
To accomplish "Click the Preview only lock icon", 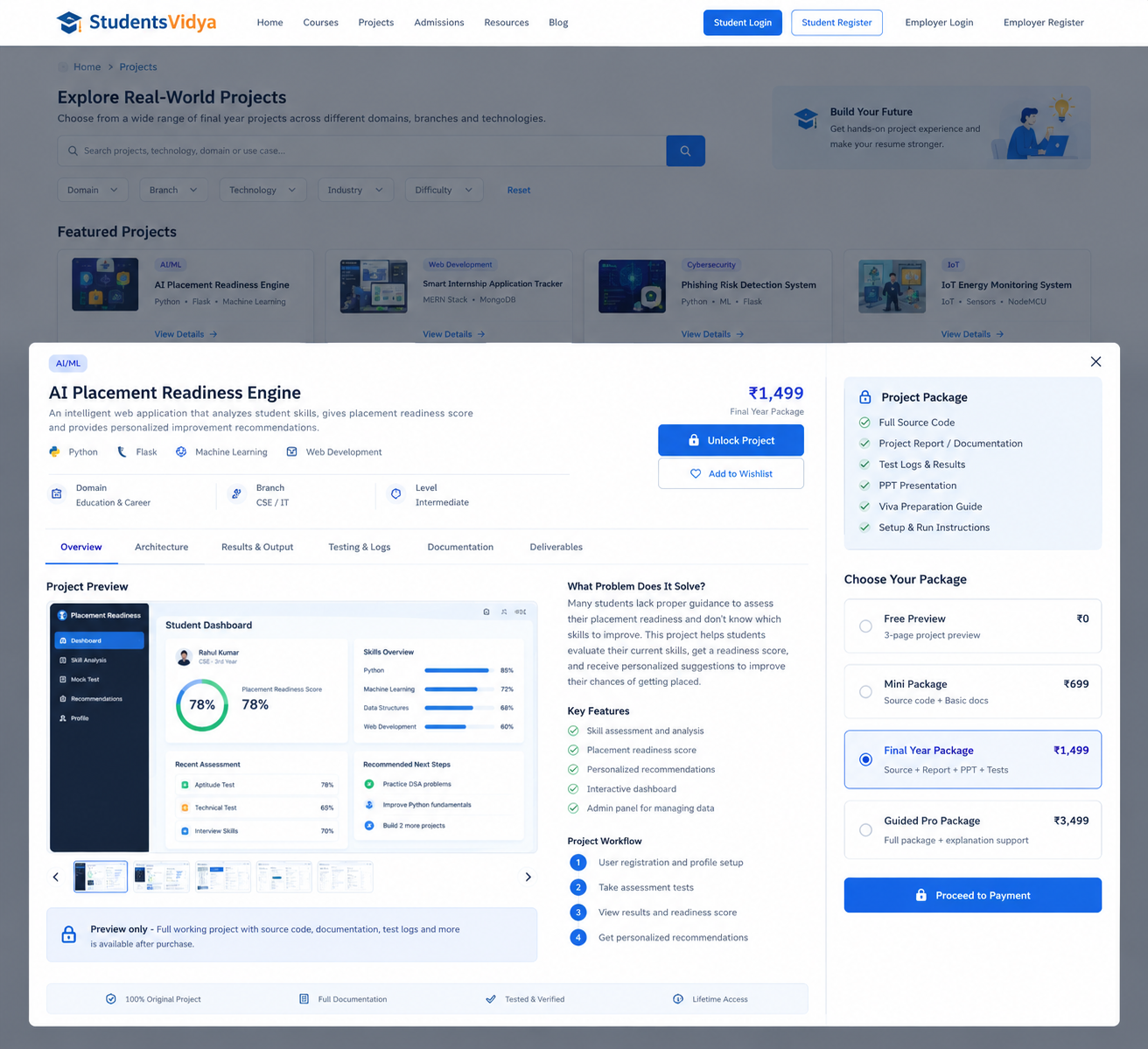I will coord(68,935).
